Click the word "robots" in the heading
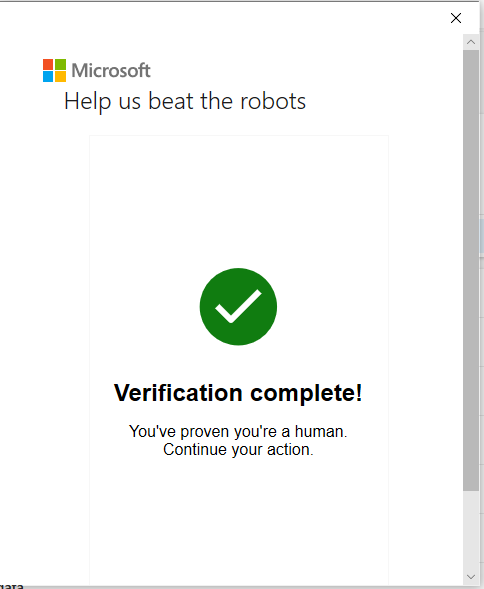484x589 pixels. coord(273,101)
